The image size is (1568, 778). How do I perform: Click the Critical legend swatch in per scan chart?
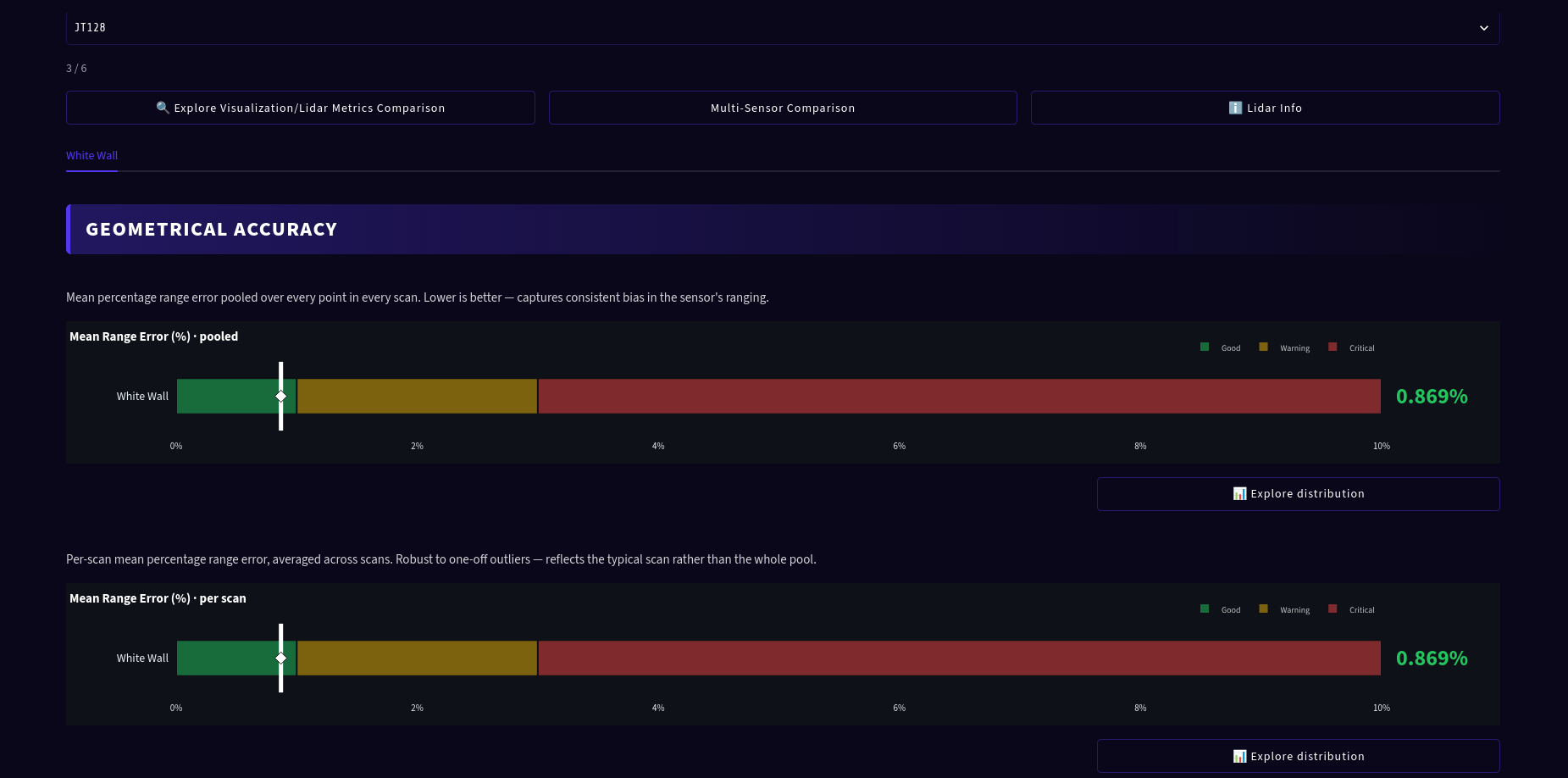coord(1333,609)
